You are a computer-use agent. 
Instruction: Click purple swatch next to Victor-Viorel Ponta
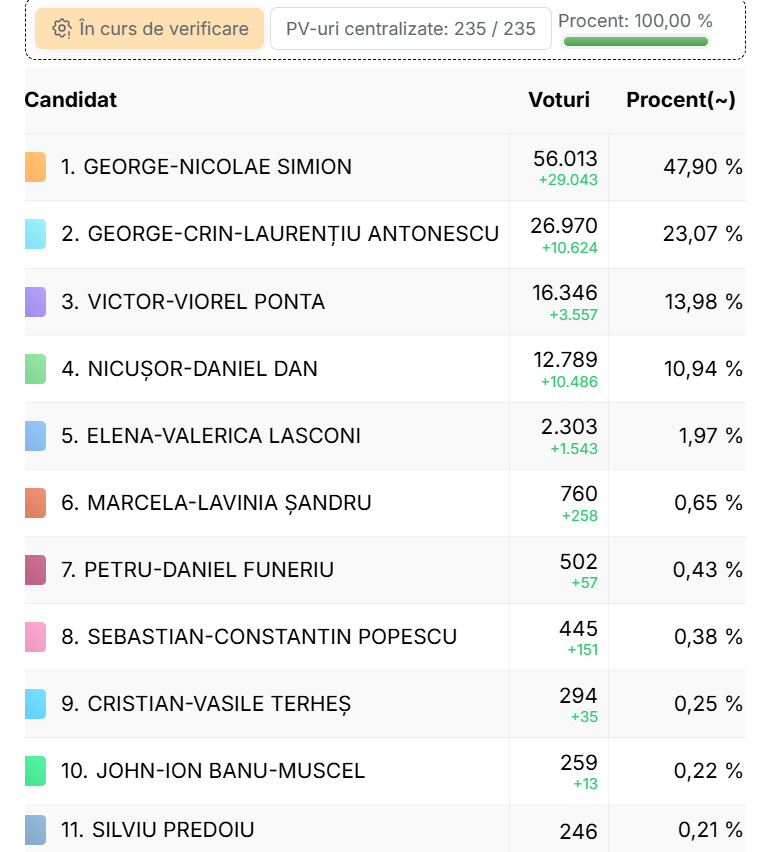pyautogui.click(x=35, y=302)
